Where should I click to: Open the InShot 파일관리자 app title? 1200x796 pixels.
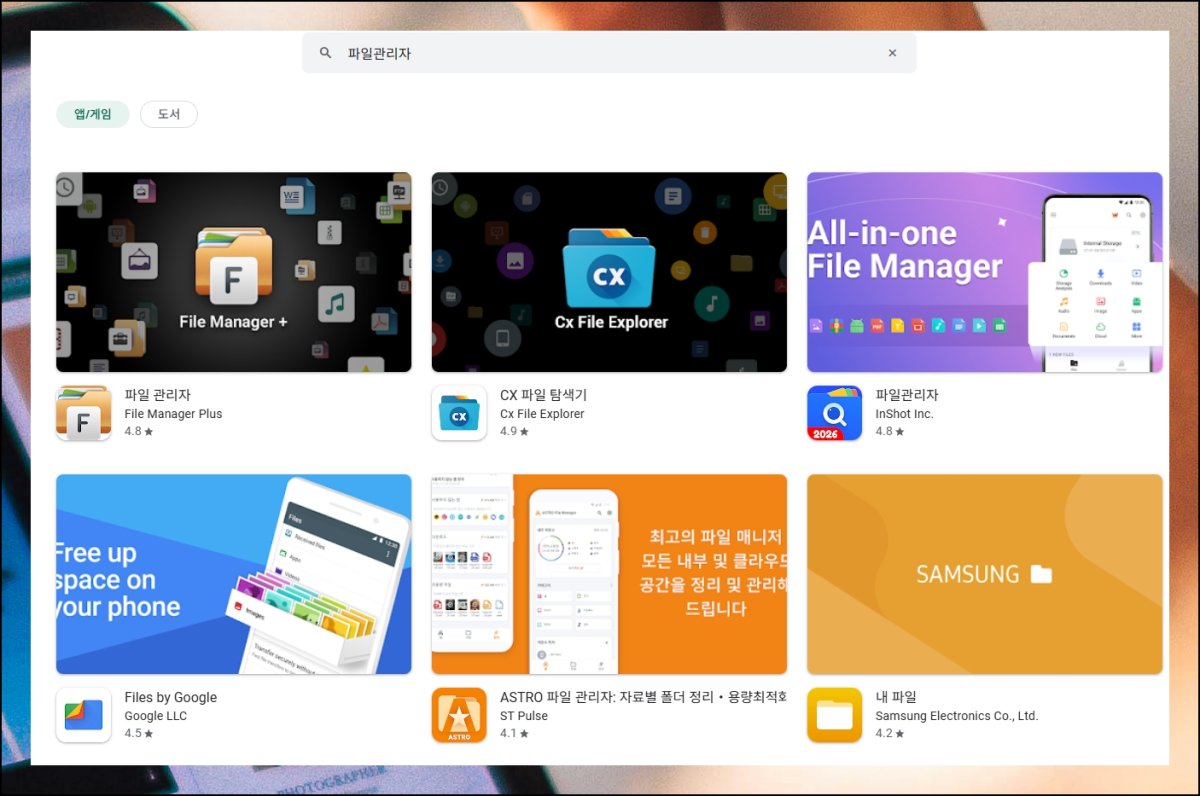pyautogui.click(x=907, y=395)
